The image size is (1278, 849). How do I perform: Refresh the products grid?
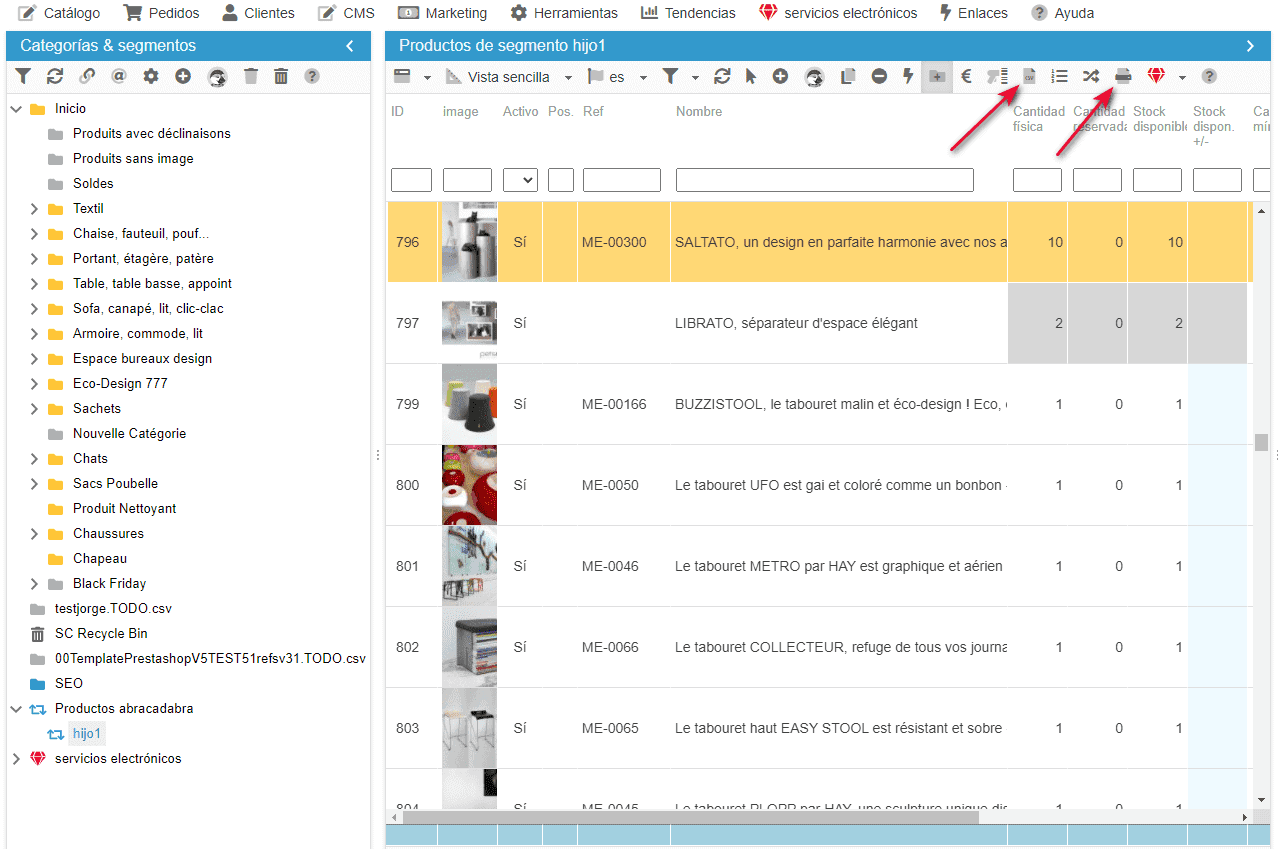pyautogui.click(x=722, y=77)
